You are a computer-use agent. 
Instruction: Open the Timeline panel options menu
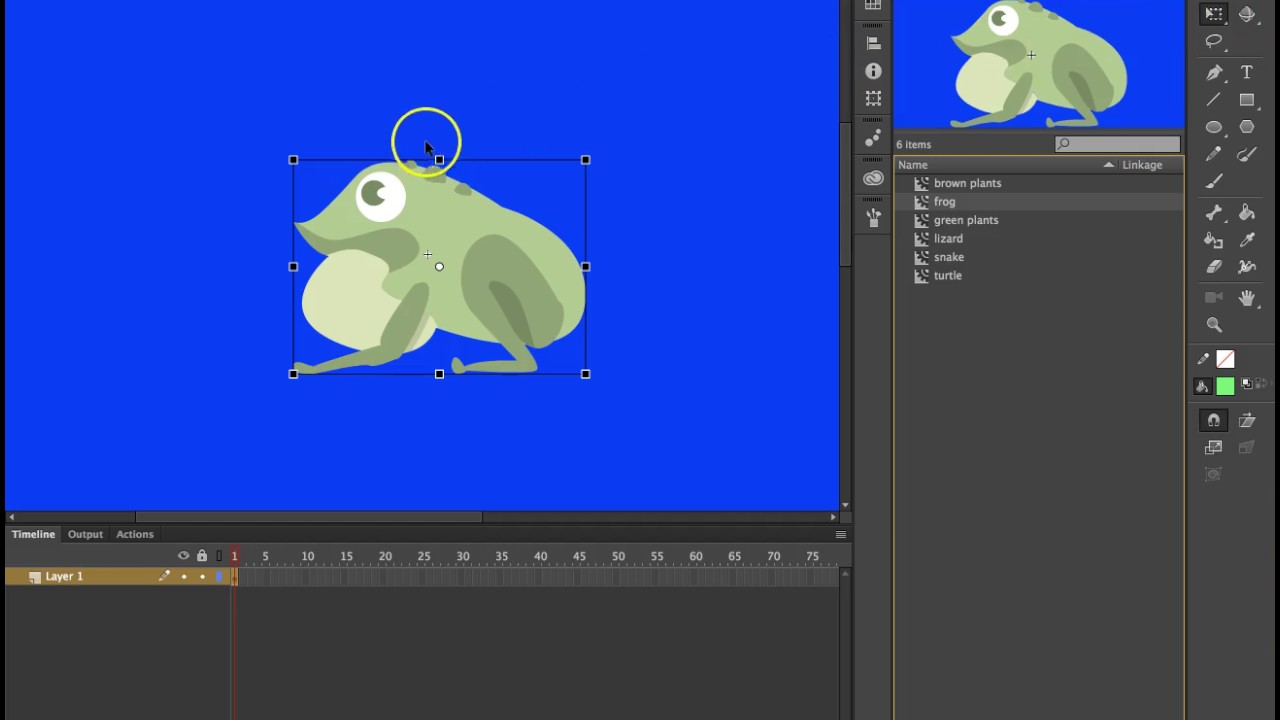(x=841, y=534)
